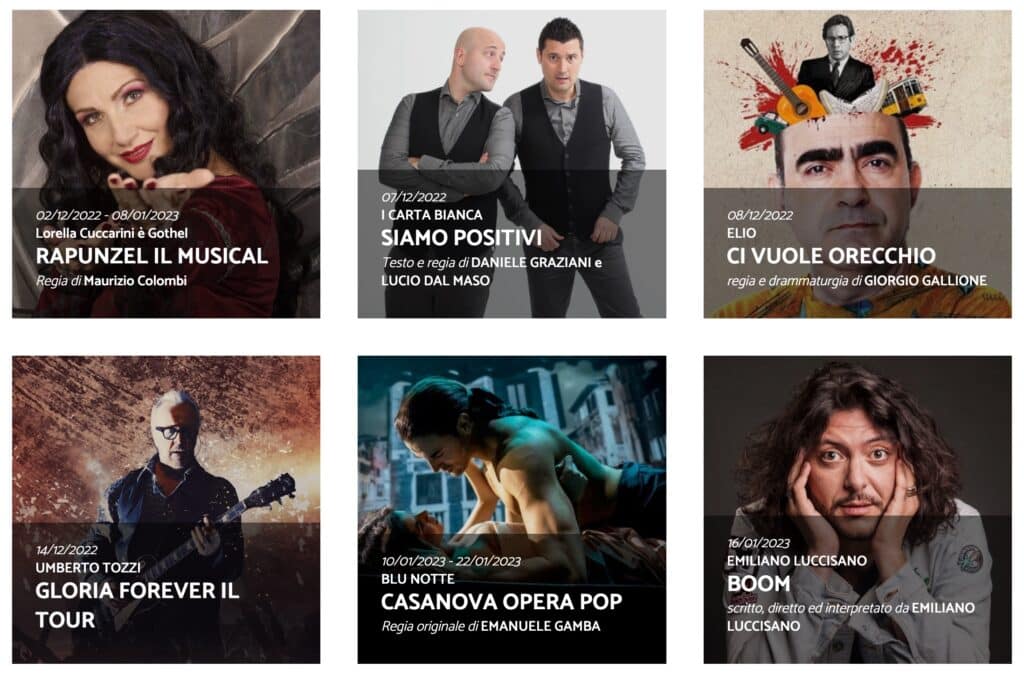Open the CASANOVA OPERA POP title link
Screen dimensions: 1024x675
point(501,601)
